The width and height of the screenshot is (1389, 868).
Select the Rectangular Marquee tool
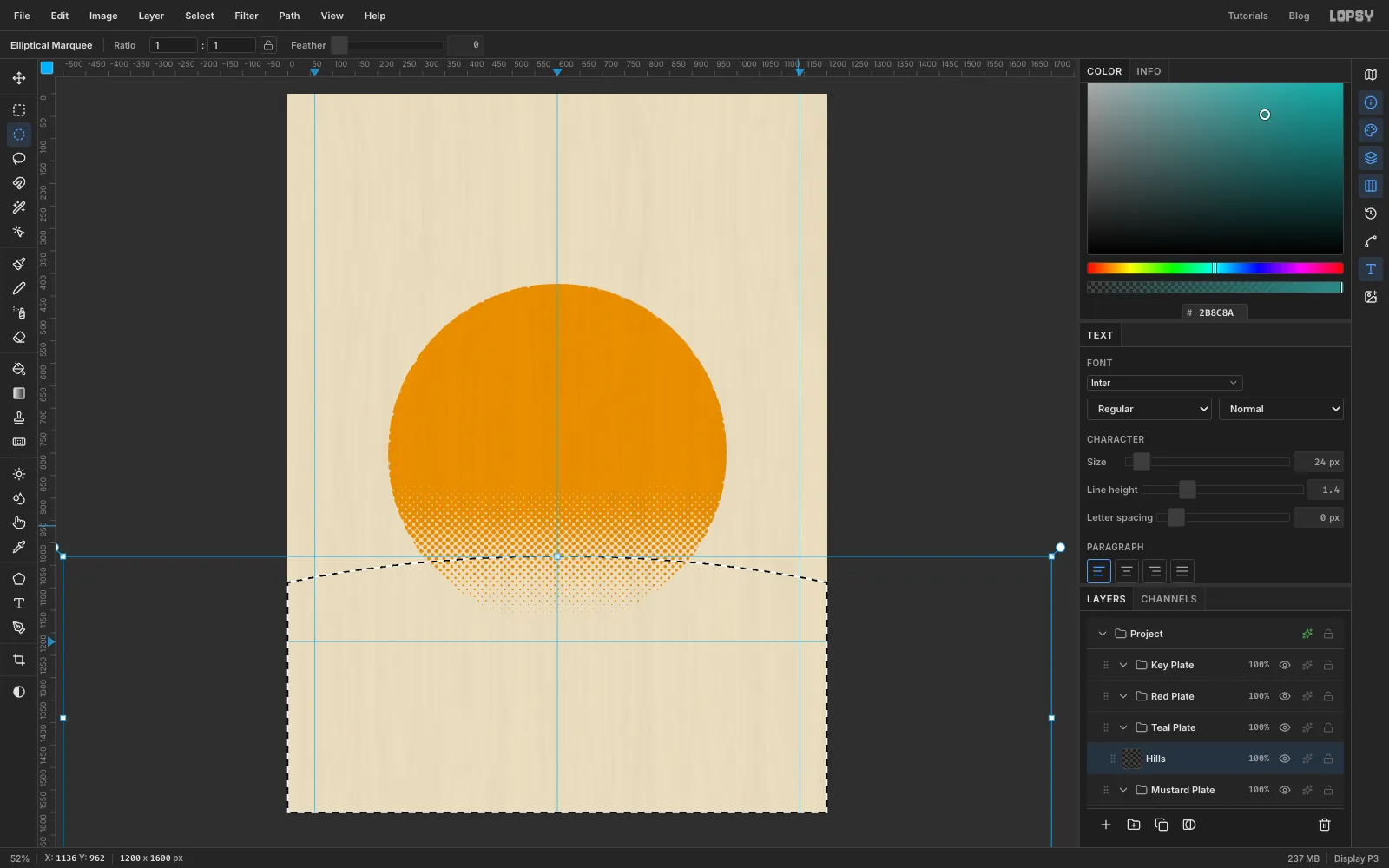pos(19,110)
